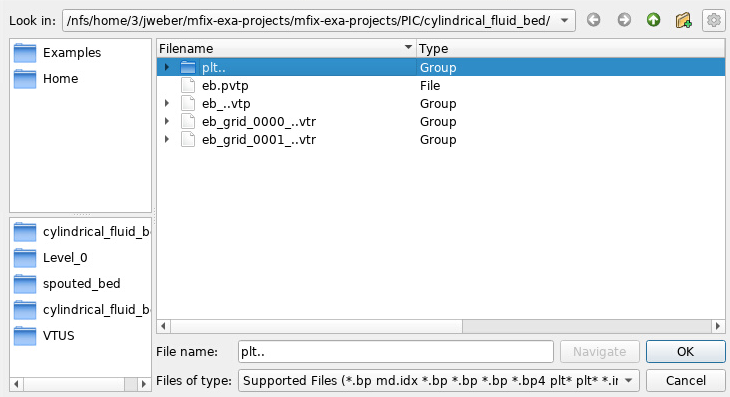Expand the plt.. group
This screenshot has height=397, width=730.
(166, 67)
